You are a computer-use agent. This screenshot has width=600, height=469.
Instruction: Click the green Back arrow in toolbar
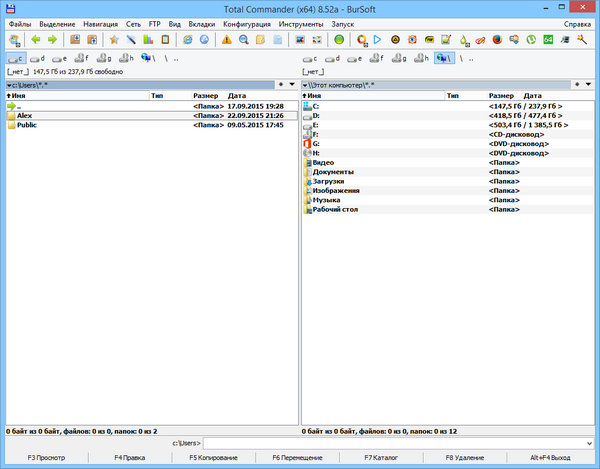(36, 40)
